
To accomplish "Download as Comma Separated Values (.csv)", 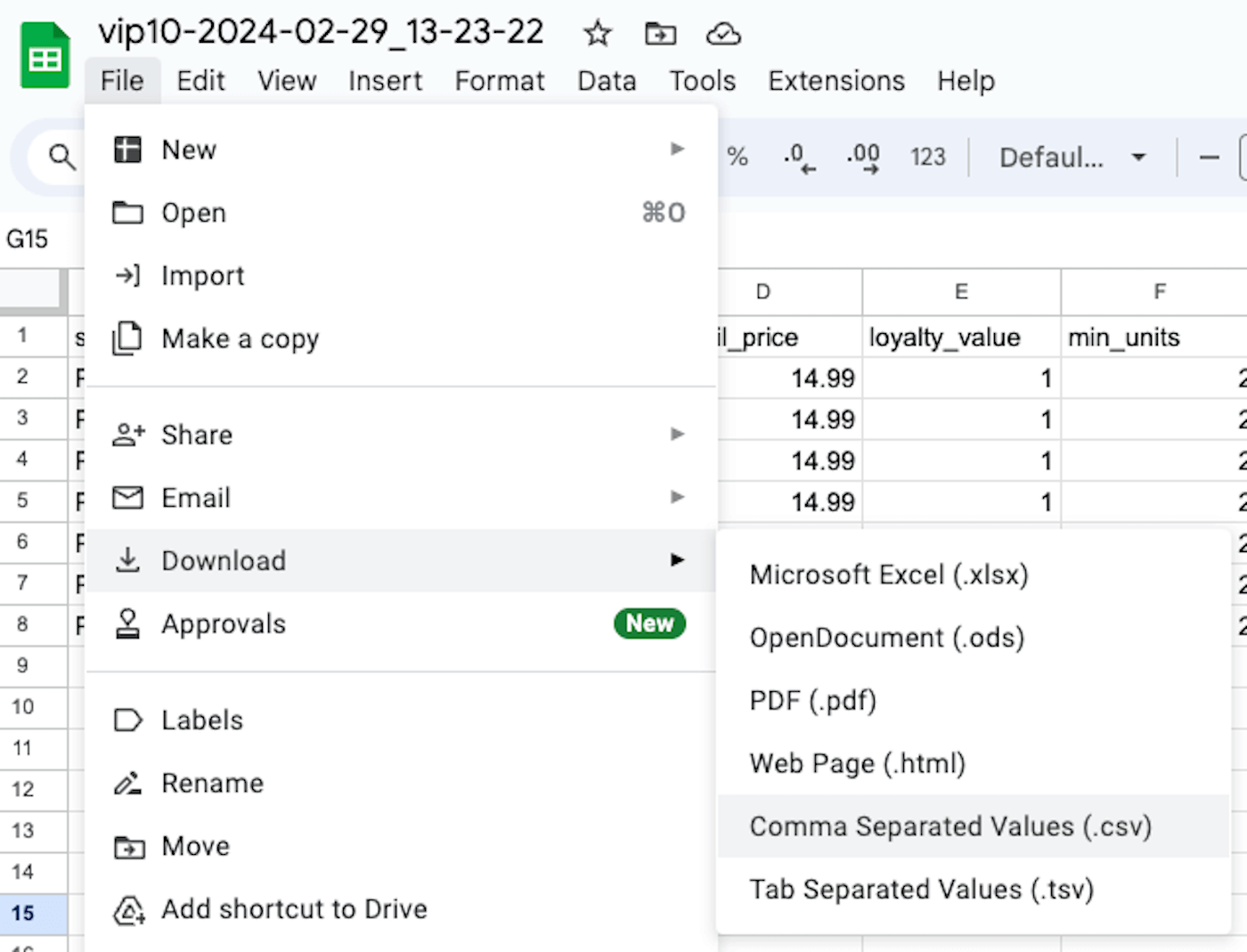I will tap(974, 826).
